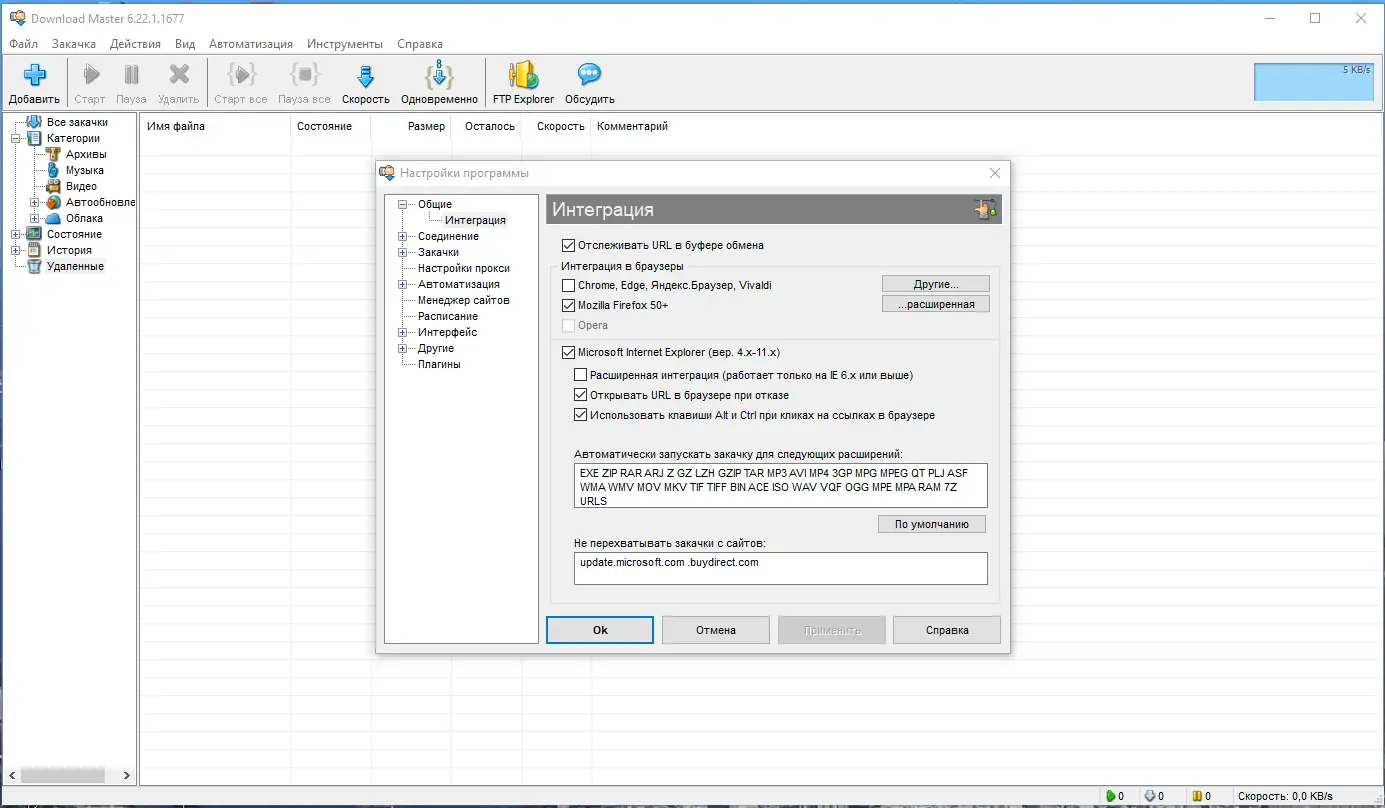The height and width of the screenshot is (808, 1385).
Task: Click the file extensions list text field
Action: (781, 485)
